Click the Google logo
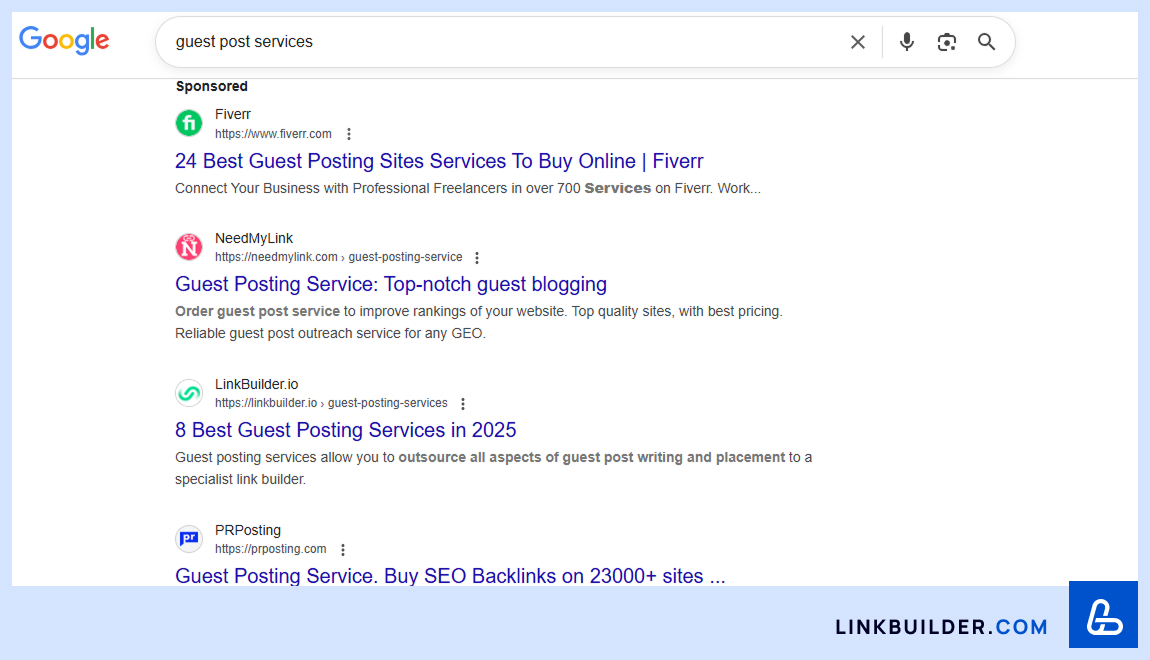This screenshot has width=1150, height=660. pyautogui.click(x=64, y=40)
